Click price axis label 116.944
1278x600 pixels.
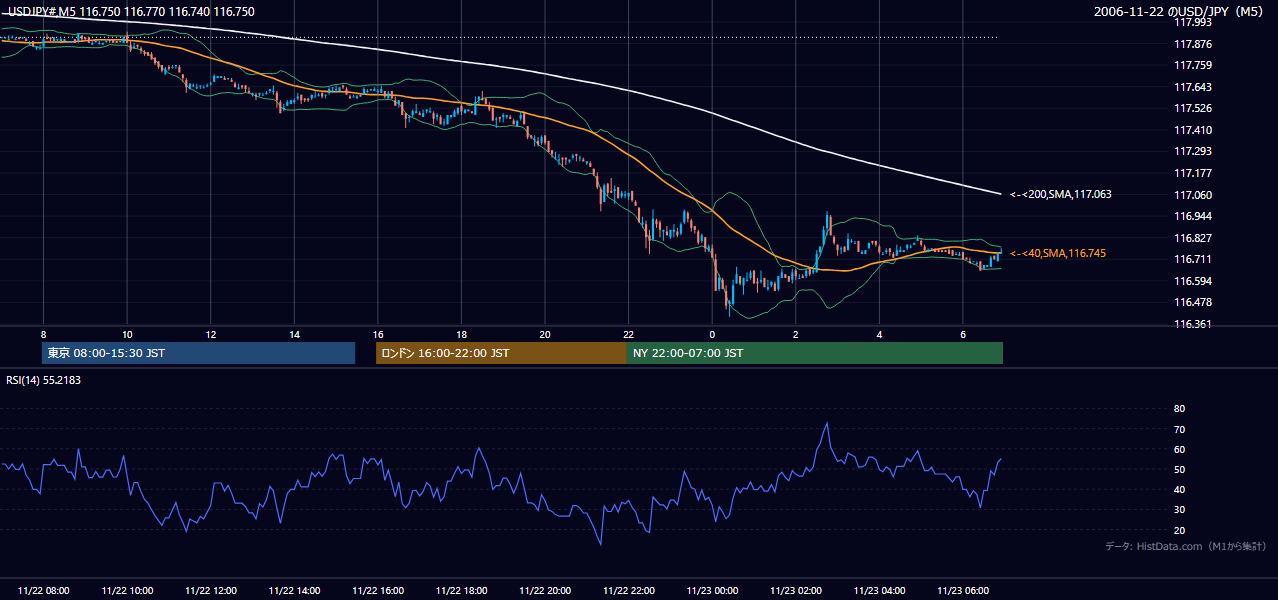1192,216
